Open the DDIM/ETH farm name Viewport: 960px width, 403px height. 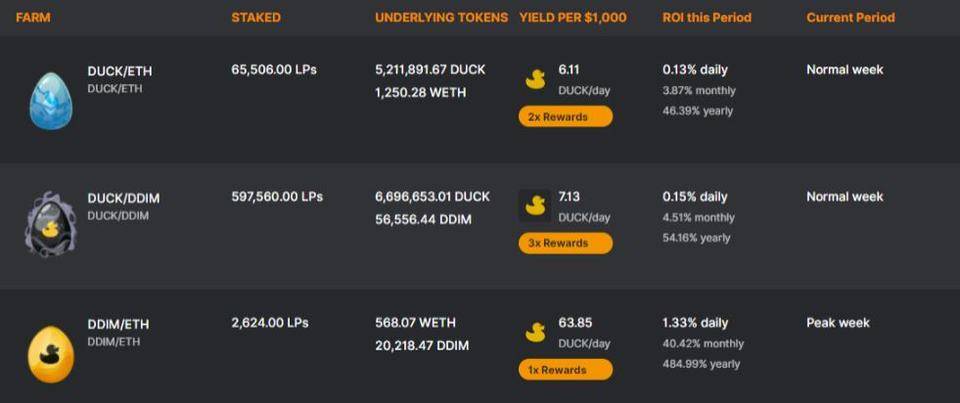point(118,325)
